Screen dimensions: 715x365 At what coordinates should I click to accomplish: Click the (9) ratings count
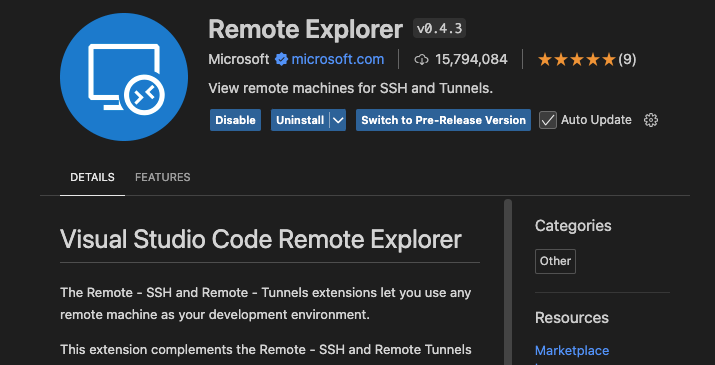tap(627, 59)
